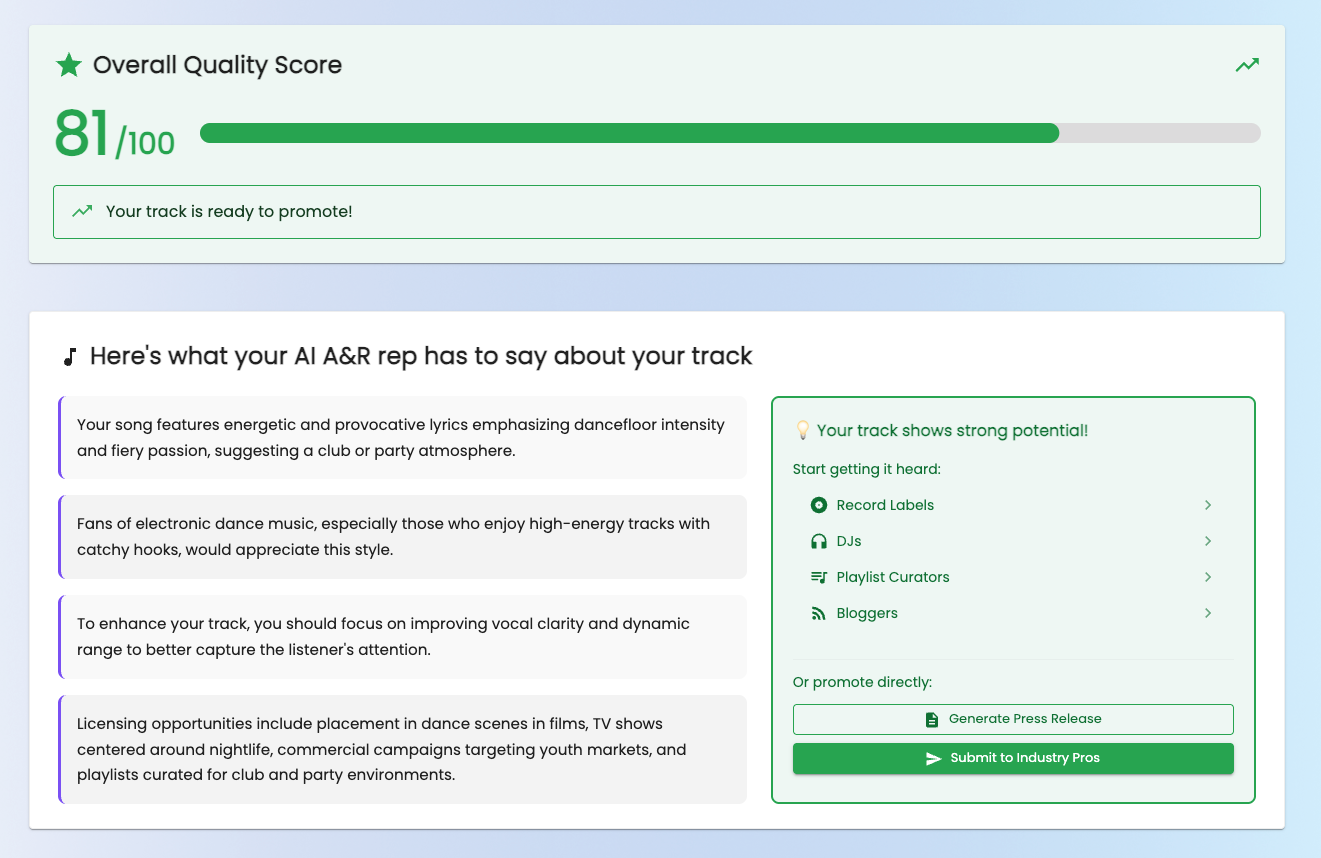Click Submit to Industry Pros
Screen dimensions: 1321x858
[x=1013, y=758]
